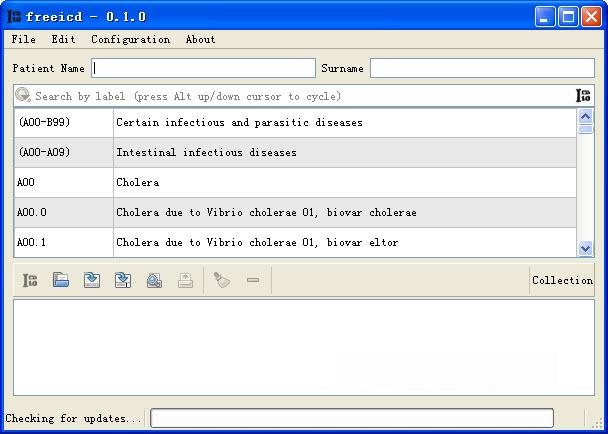This screenshot has width=608, height=434.
Task: Click the remove item minus icon
Action: (x=253, y=280)
